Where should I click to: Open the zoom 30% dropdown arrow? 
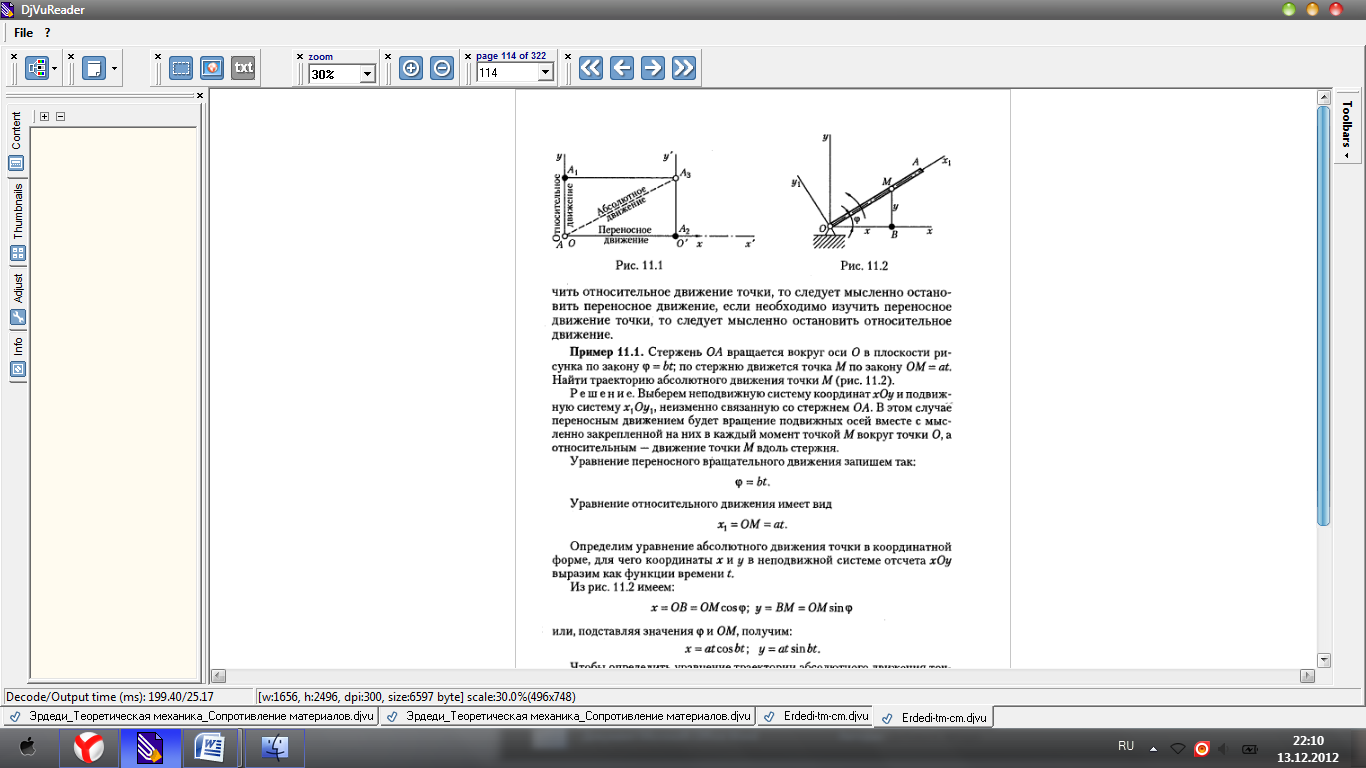click(366, 74)
